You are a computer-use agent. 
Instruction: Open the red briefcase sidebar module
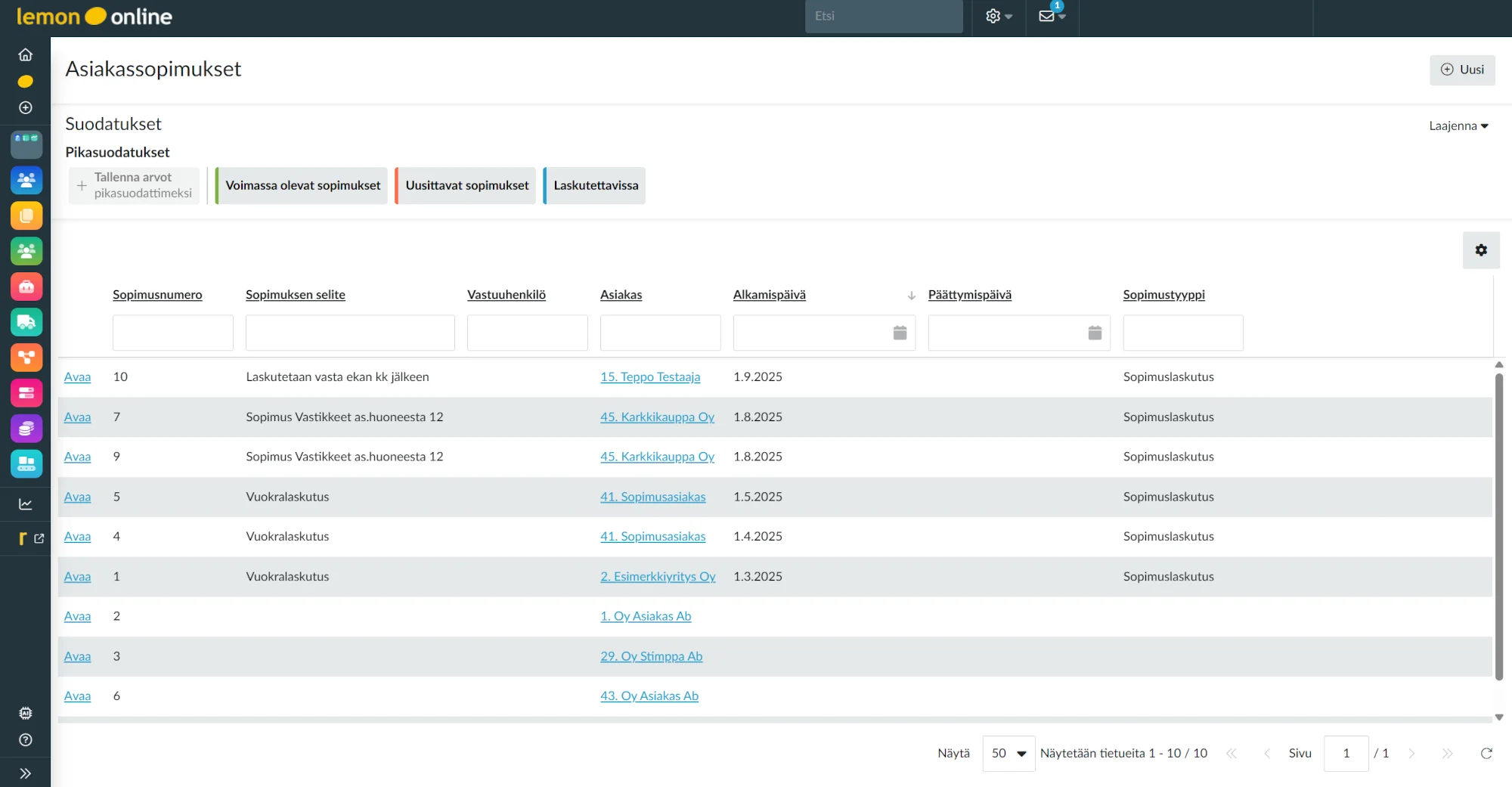26,287
